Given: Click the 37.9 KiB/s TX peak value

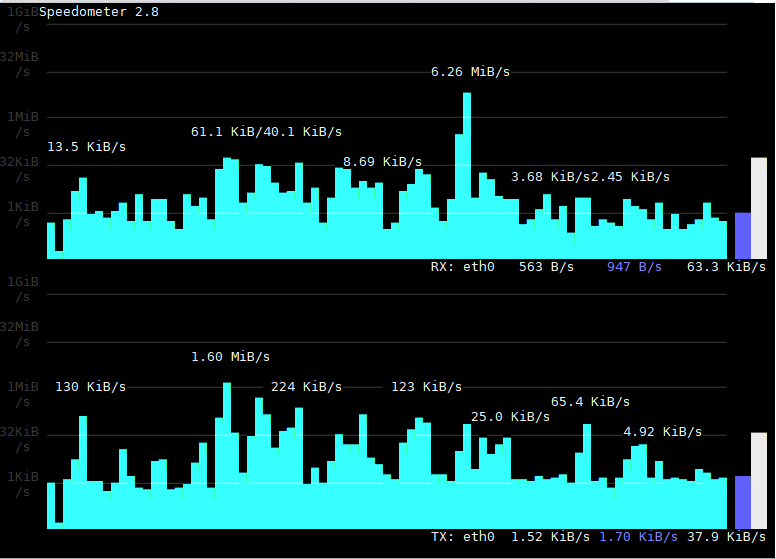Looking at the screenshot, I should [x=726, y=537].
